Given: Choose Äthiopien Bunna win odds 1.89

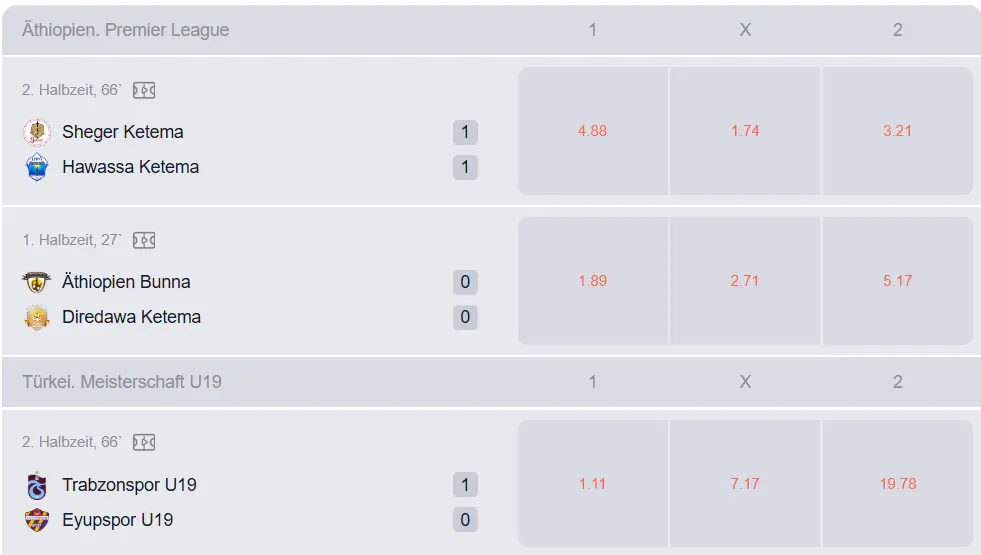Looking at the screenshot, I should [x=593, y=281].
